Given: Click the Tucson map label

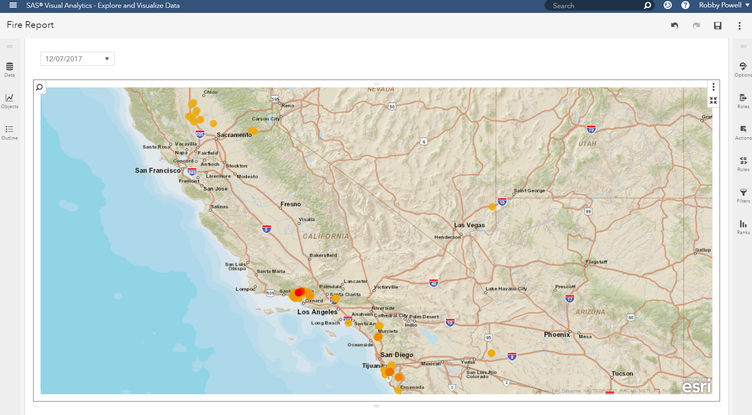Looking at the screenshot, I should (x=622, y=373).
